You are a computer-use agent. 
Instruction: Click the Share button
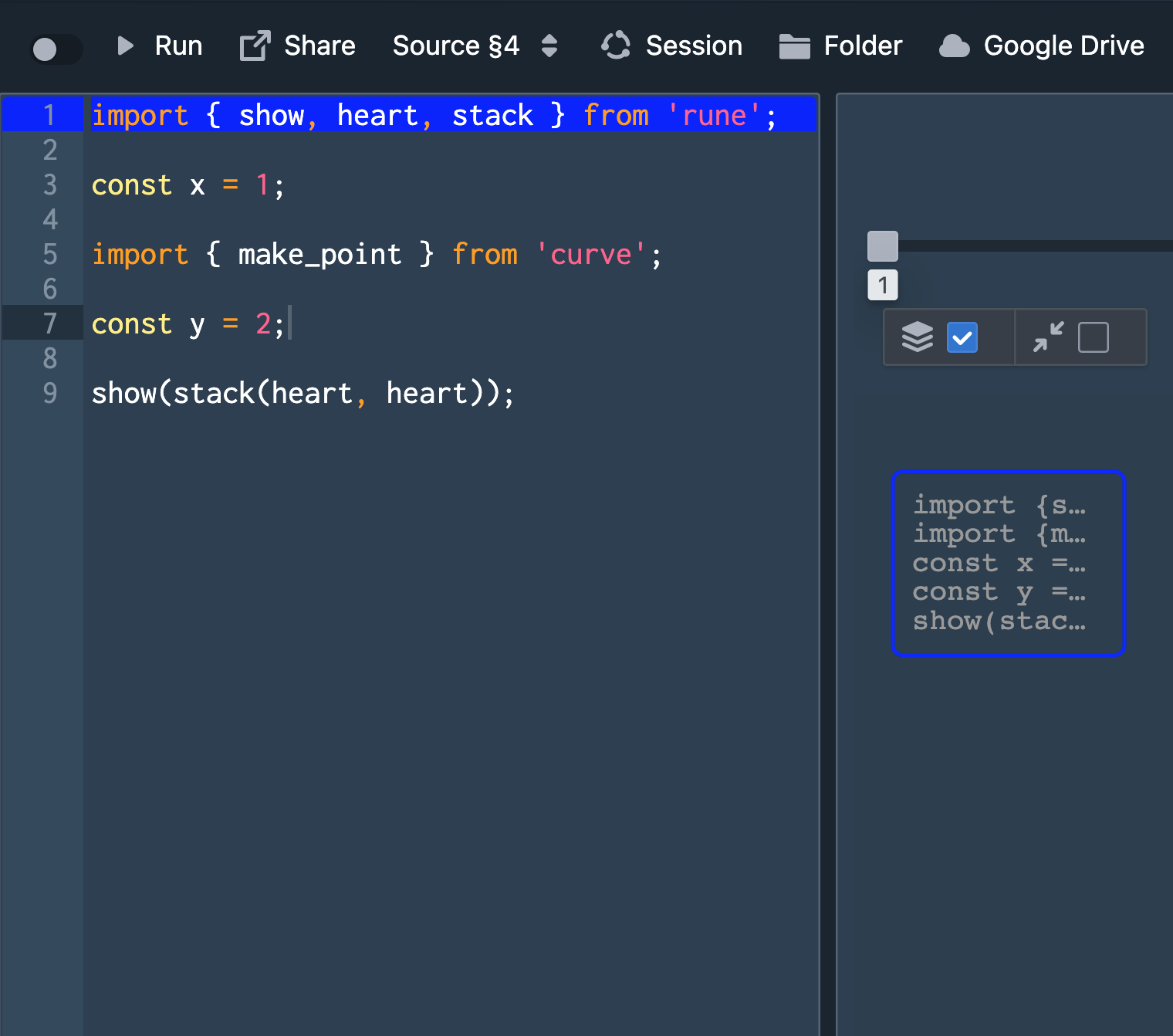pyautogui.click(x=319, y=46)
